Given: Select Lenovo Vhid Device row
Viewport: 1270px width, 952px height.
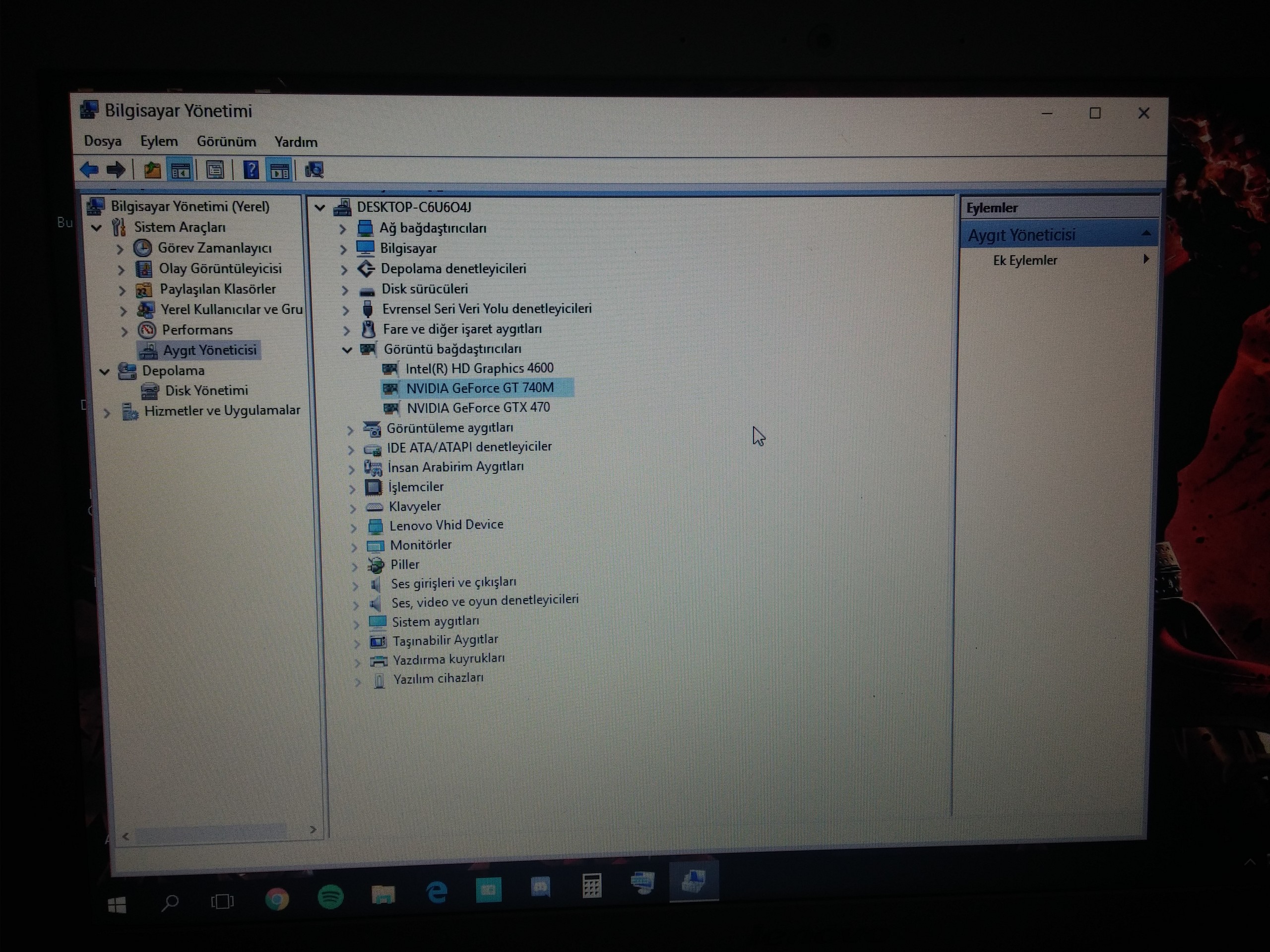Looking at the screenshot, I should tap(446, 525).
